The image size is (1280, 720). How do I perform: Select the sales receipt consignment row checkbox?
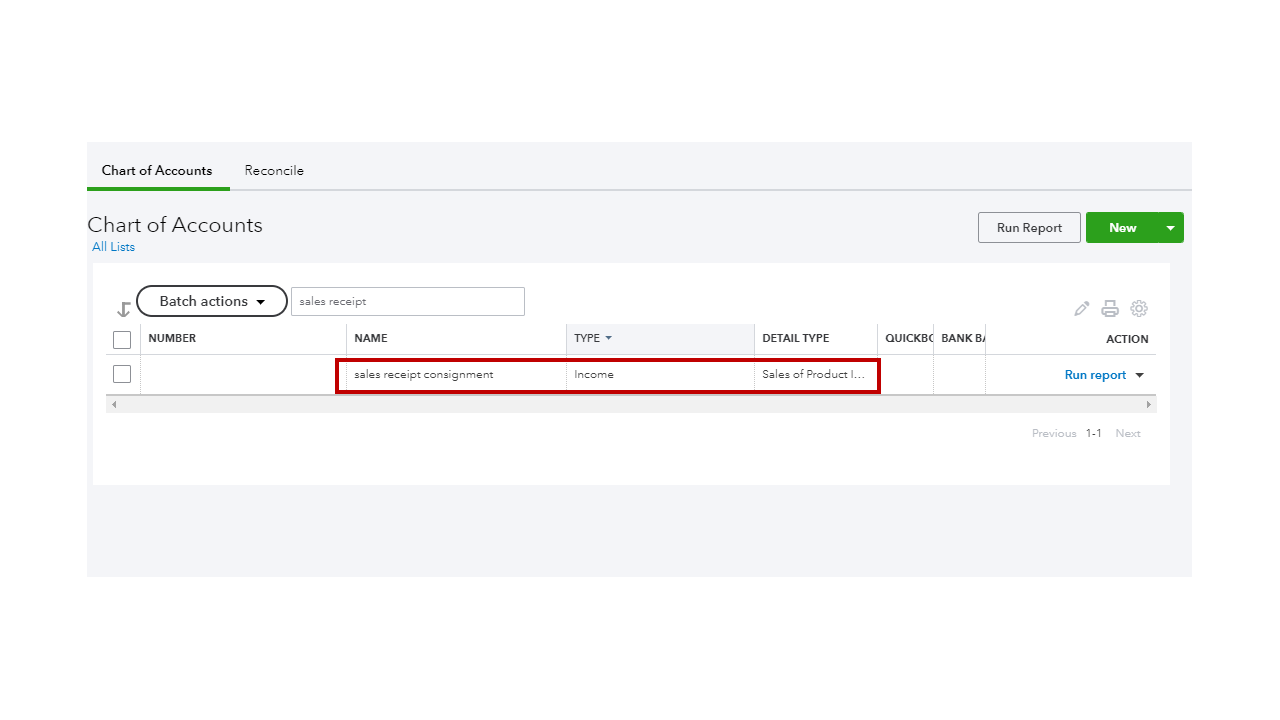[x=121, y=373]
